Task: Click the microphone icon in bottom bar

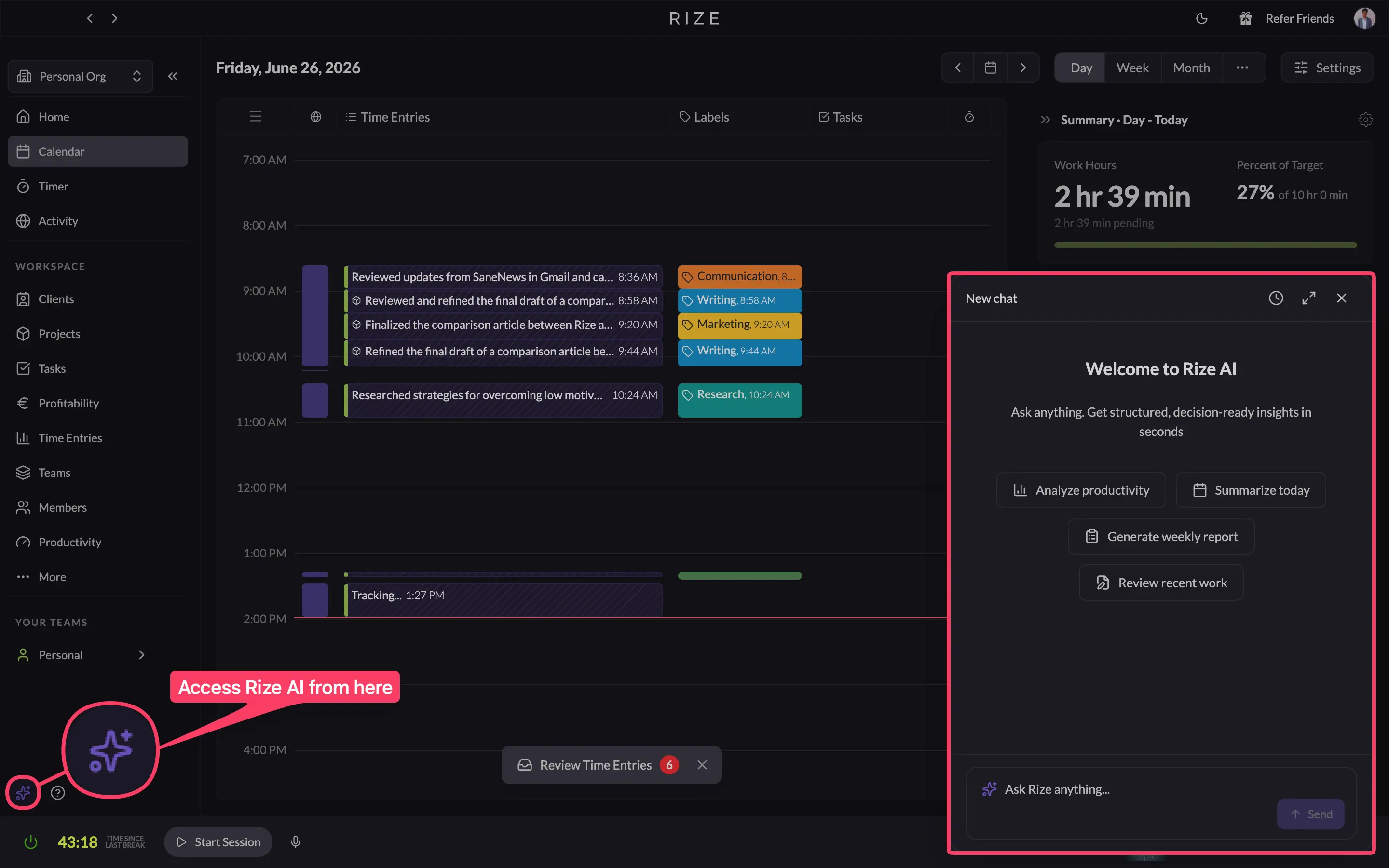Action: [x=296, y=842]
